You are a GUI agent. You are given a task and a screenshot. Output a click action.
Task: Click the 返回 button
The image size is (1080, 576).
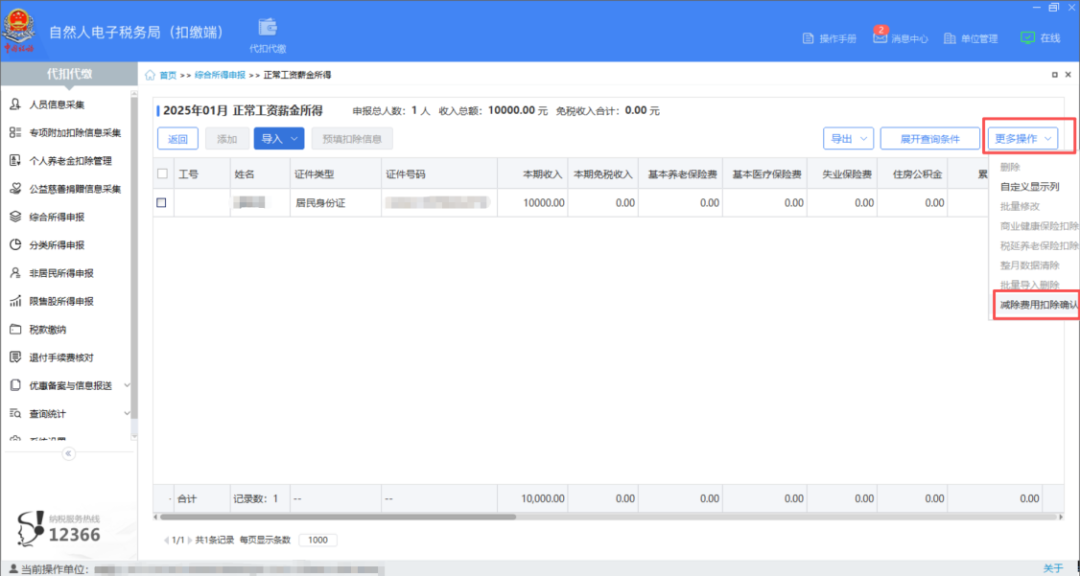point(178,139)
